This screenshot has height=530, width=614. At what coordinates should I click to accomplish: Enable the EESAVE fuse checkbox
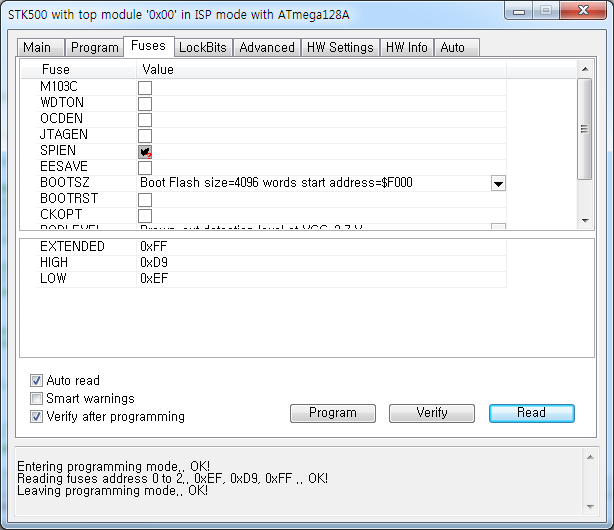(x=145, y=167)
